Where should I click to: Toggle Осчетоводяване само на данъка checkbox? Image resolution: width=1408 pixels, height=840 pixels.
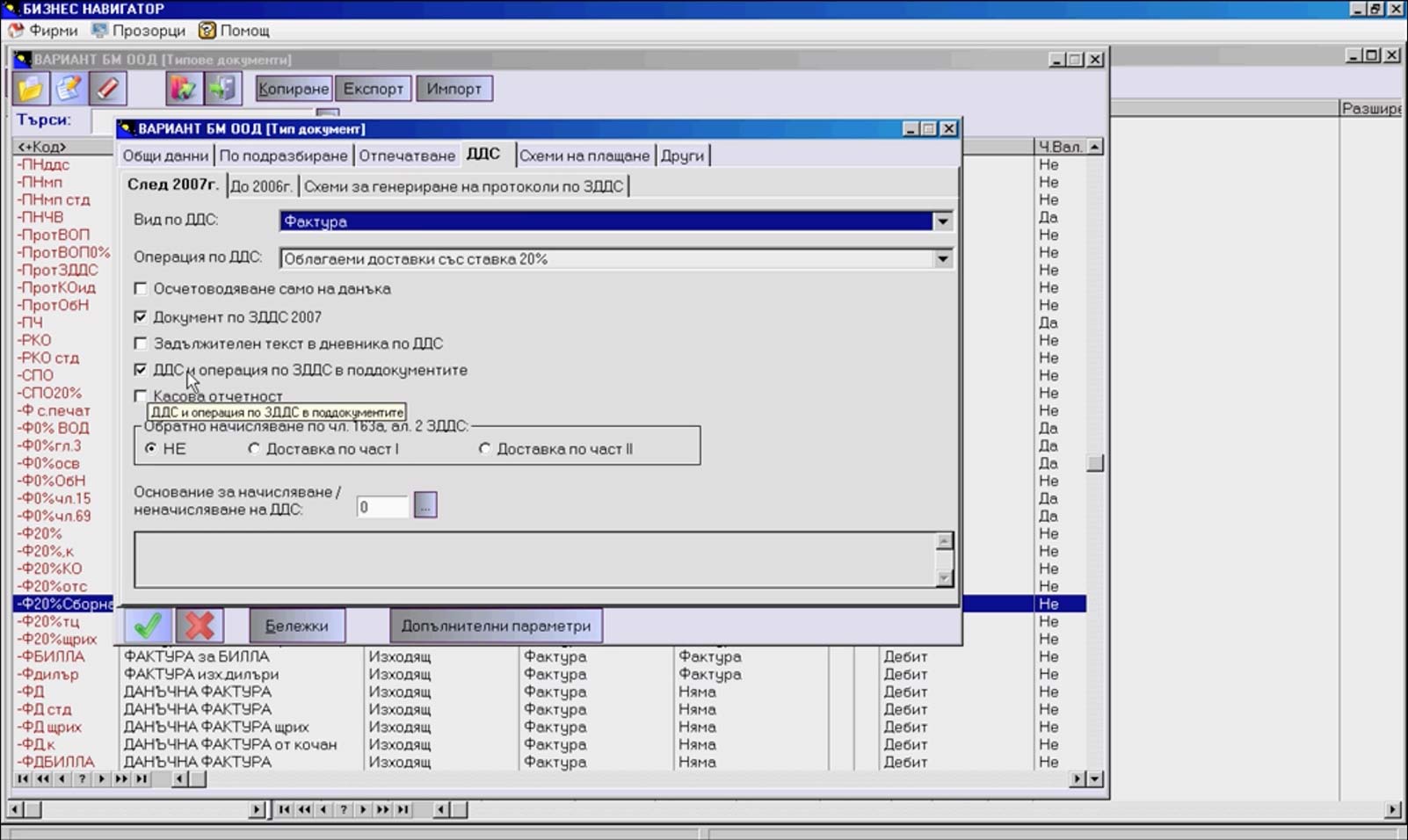click(141, 288)
